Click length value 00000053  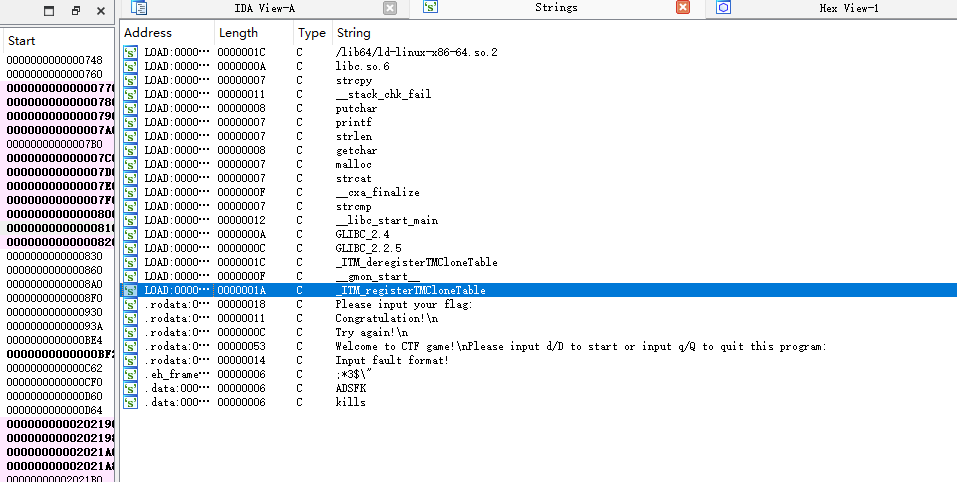[241, 347]
